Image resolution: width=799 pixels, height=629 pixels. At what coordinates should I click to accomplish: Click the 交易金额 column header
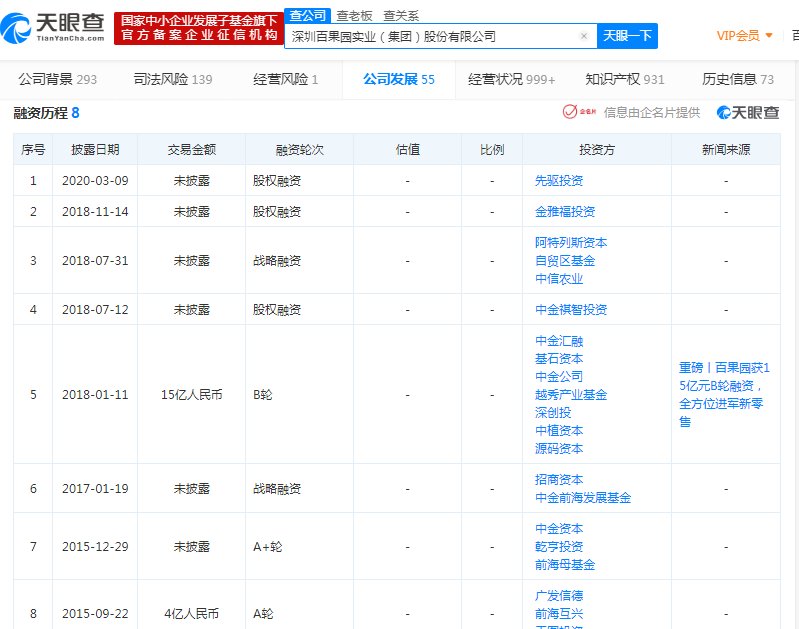(x=192, y=149)
